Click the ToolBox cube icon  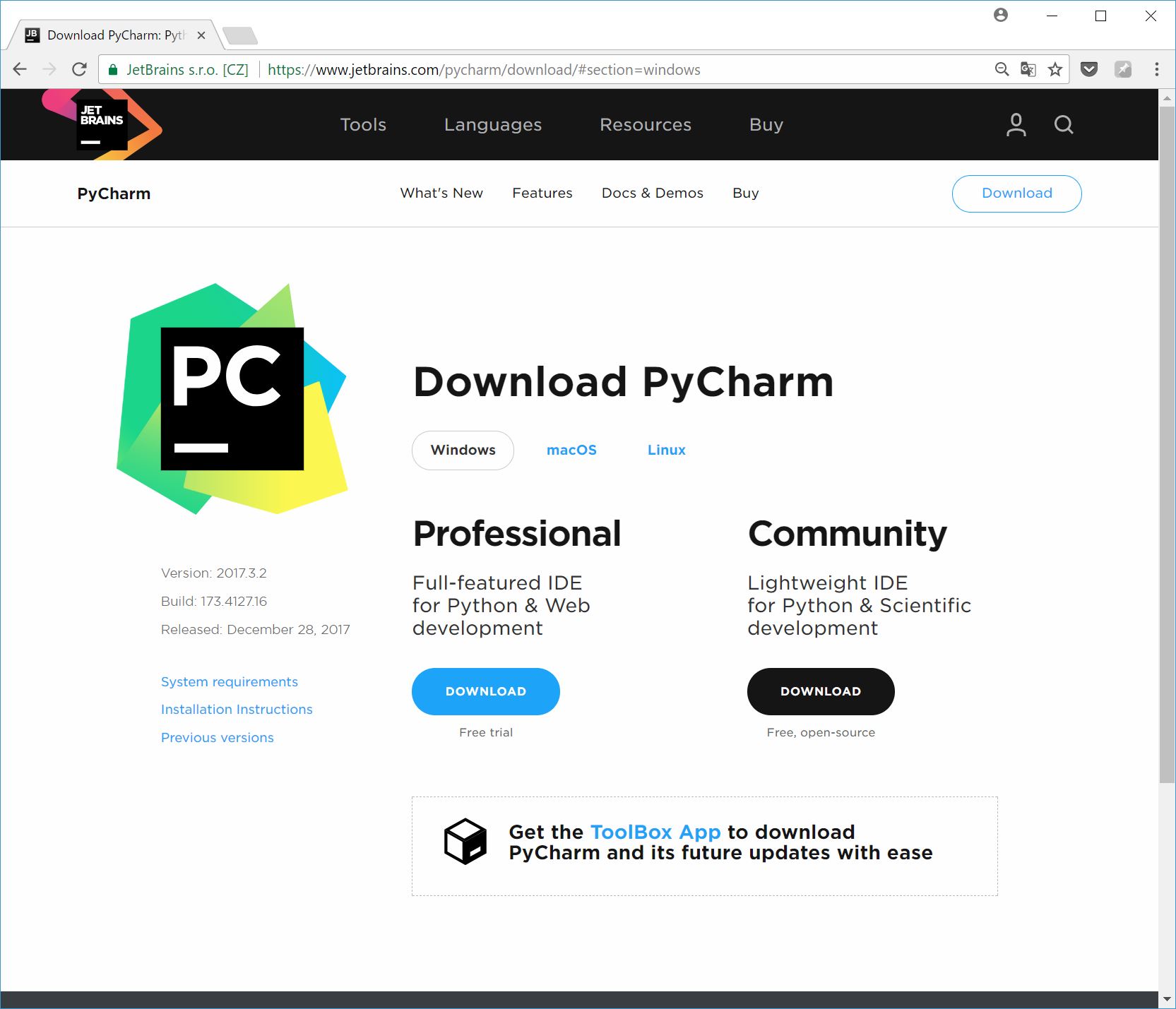pyautogui.click(x=465, y=841)
